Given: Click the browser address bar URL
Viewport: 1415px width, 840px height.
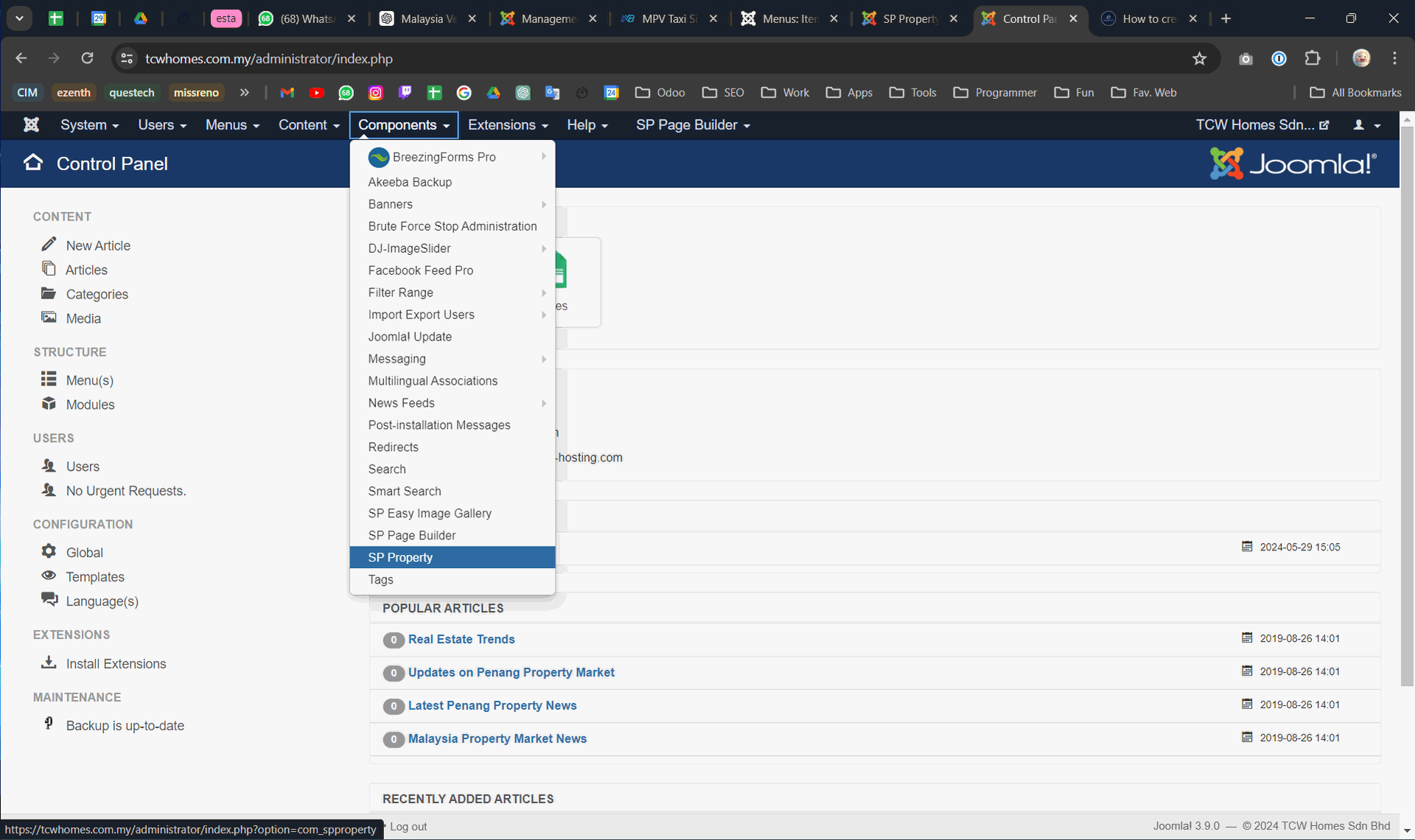Looking at the screenshot, I should coord(269,58).
